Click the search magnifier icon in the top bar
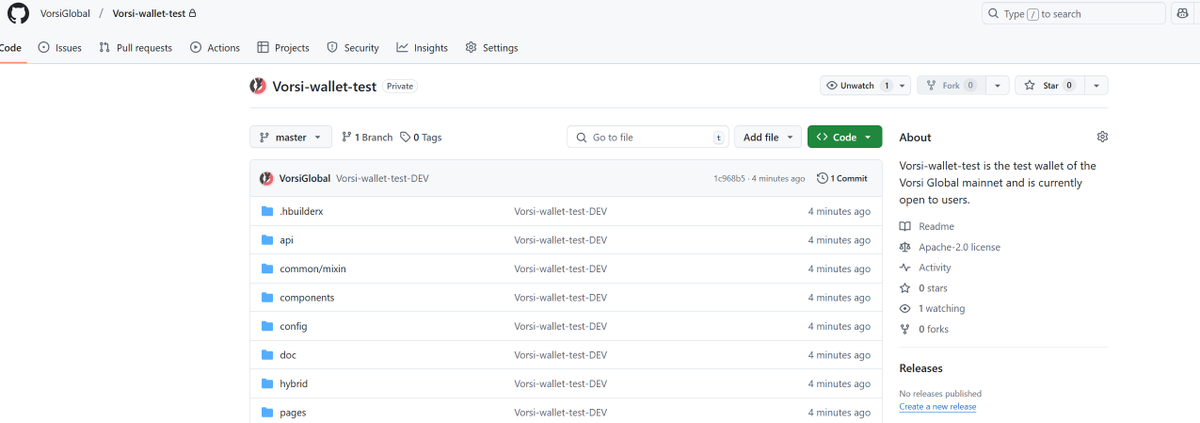The image size is (1200, 423). (x=993, y=14)
